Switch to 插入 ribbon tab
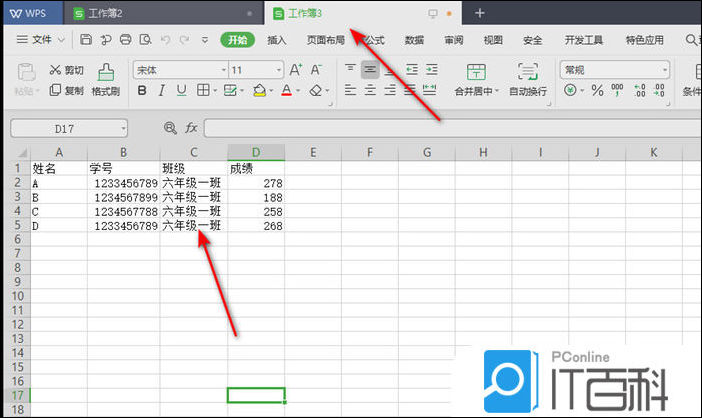The height and width of the screenshot is (418, 702). point(277,40)
